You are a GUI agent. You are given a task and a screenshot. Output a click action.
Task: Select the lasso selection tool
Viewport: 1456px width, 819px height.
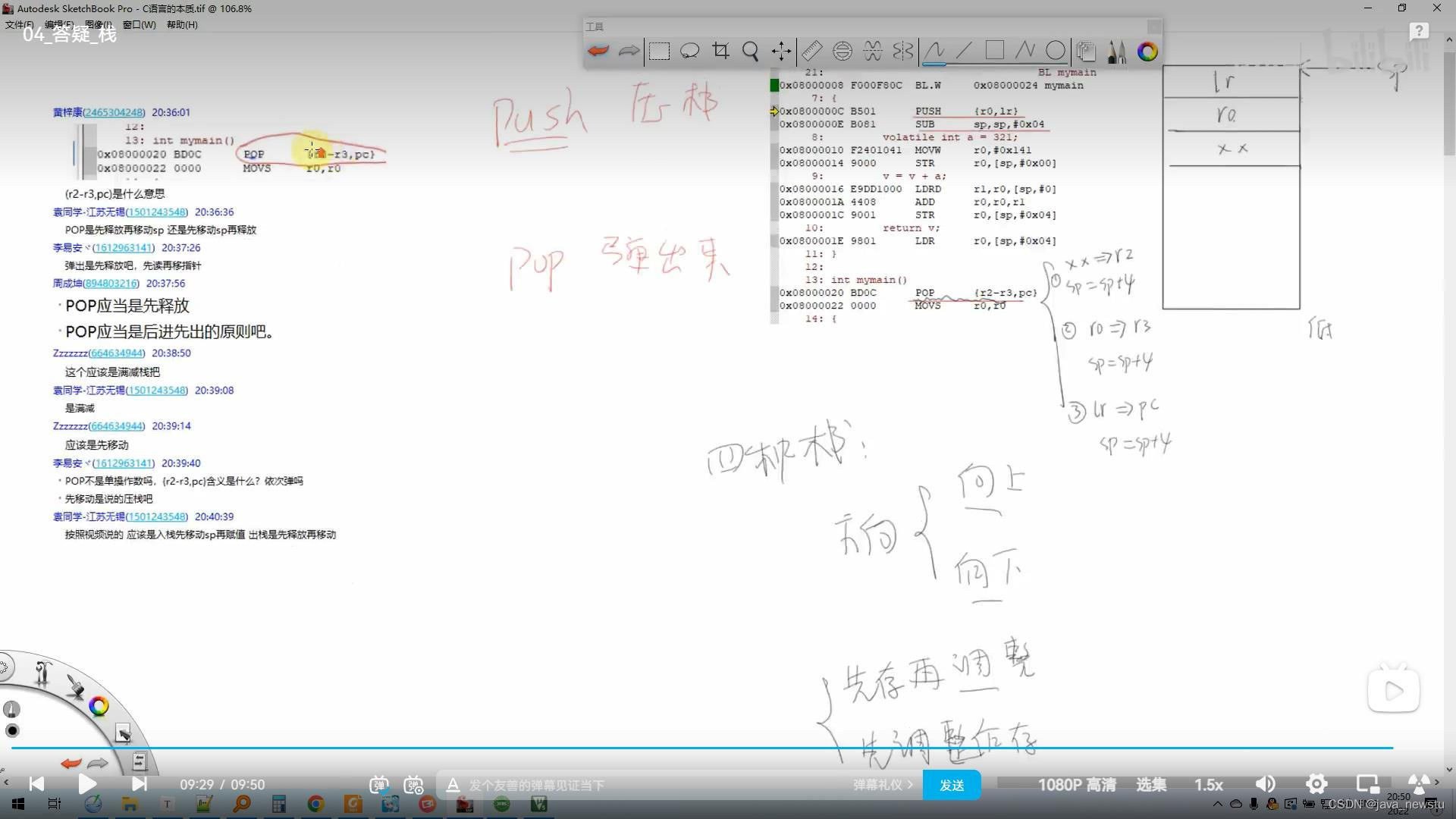click(x=689, y=52)
